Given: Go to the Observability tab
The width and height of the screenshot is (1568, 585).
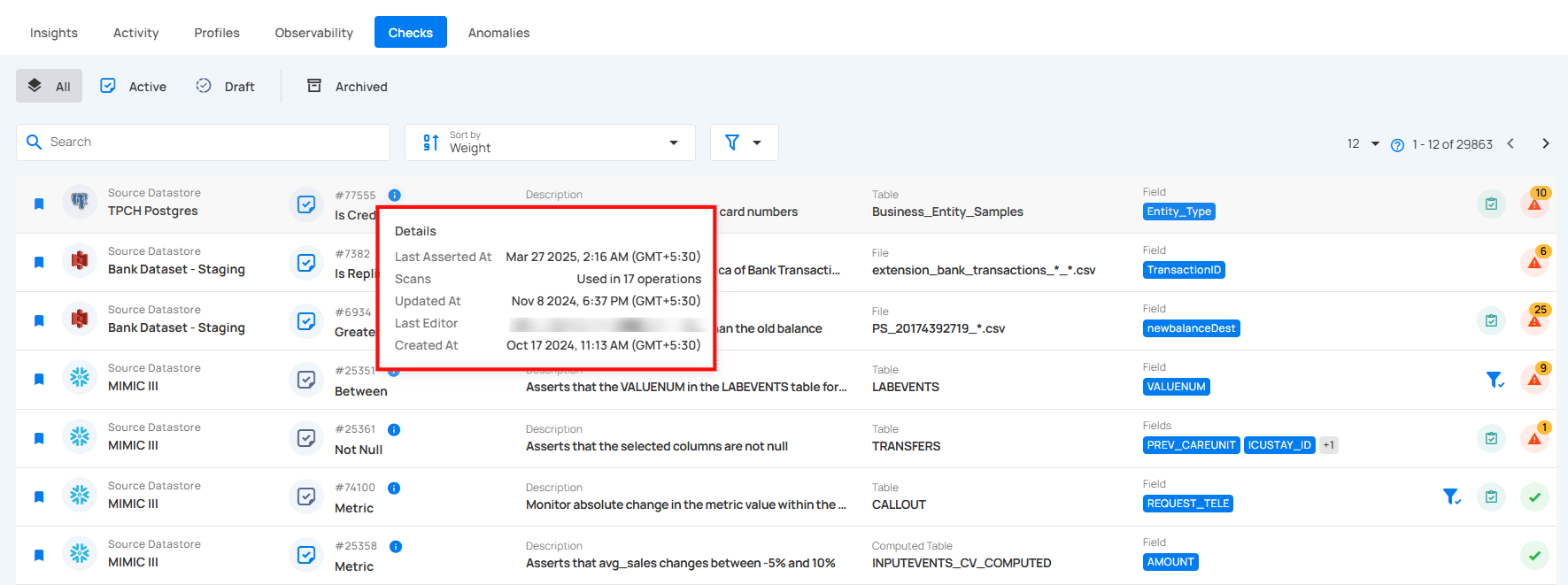Looking at the screenshot, I should [x=313, y=33].
